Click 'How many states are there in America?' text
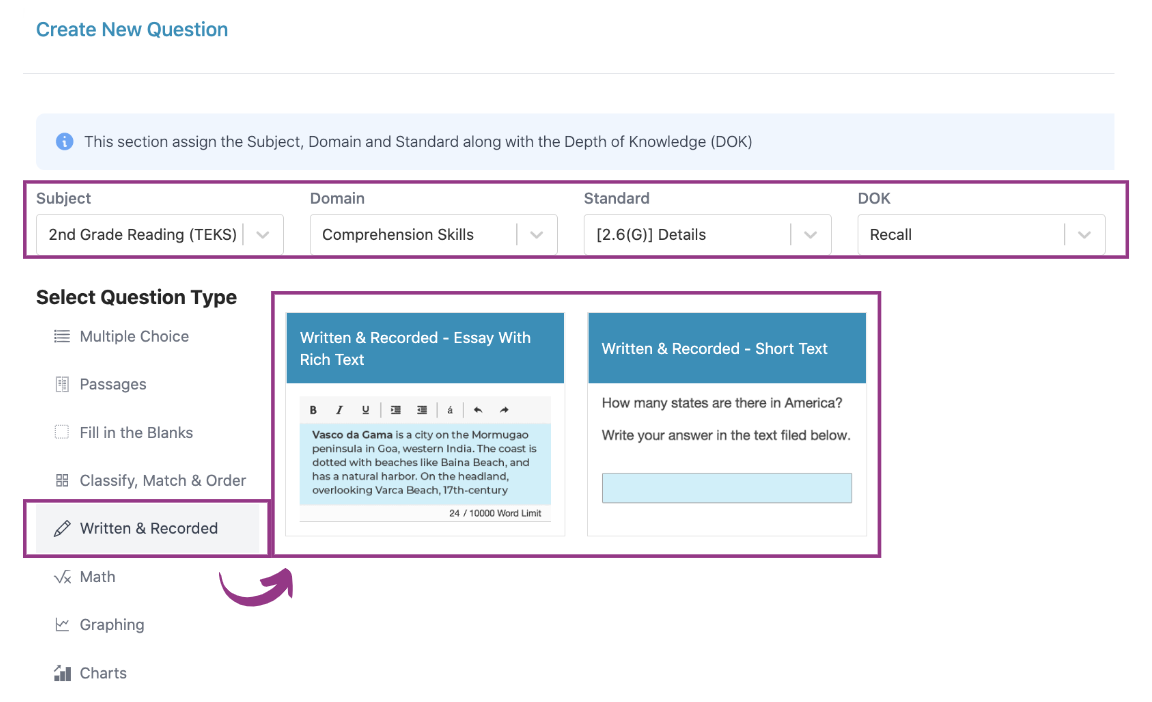The image size is (1152, 702). [721, 402]
